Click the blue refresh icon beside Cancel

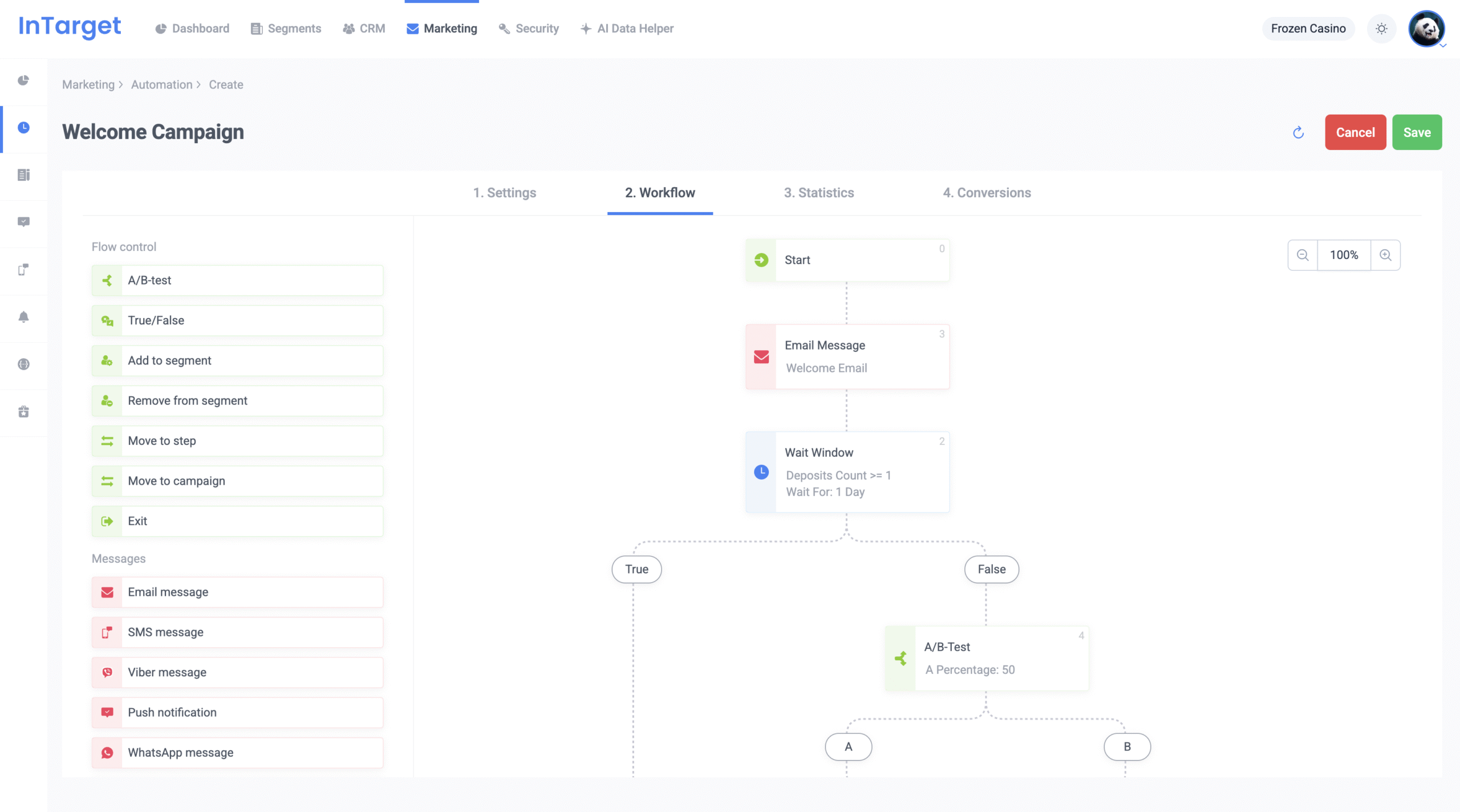point(1299,132)
